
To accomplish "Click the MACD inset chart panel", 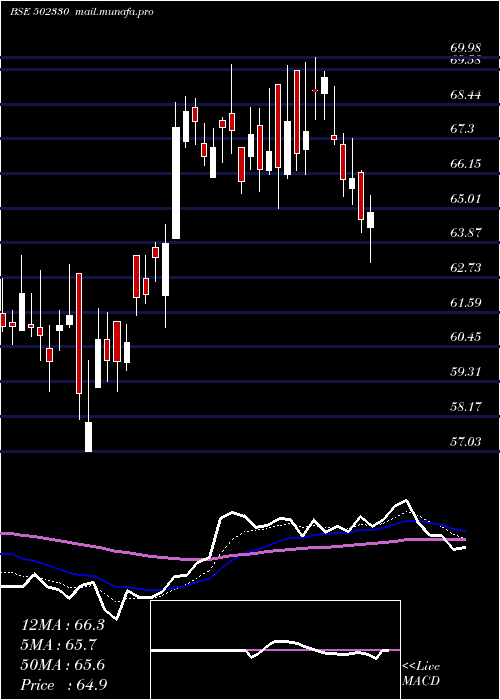I will [275, 650].
